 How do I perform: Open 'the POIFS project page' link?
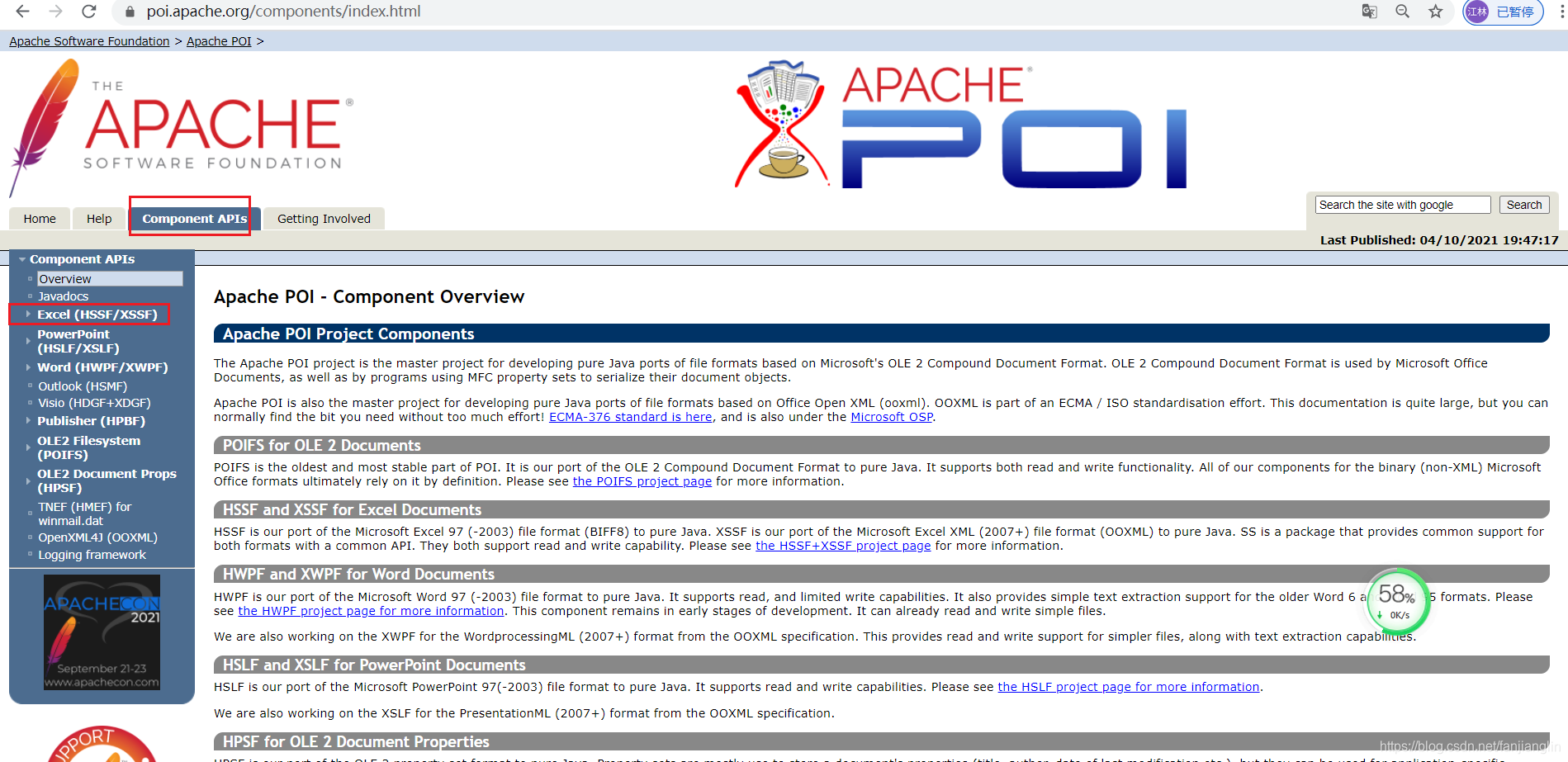(642, 481)
